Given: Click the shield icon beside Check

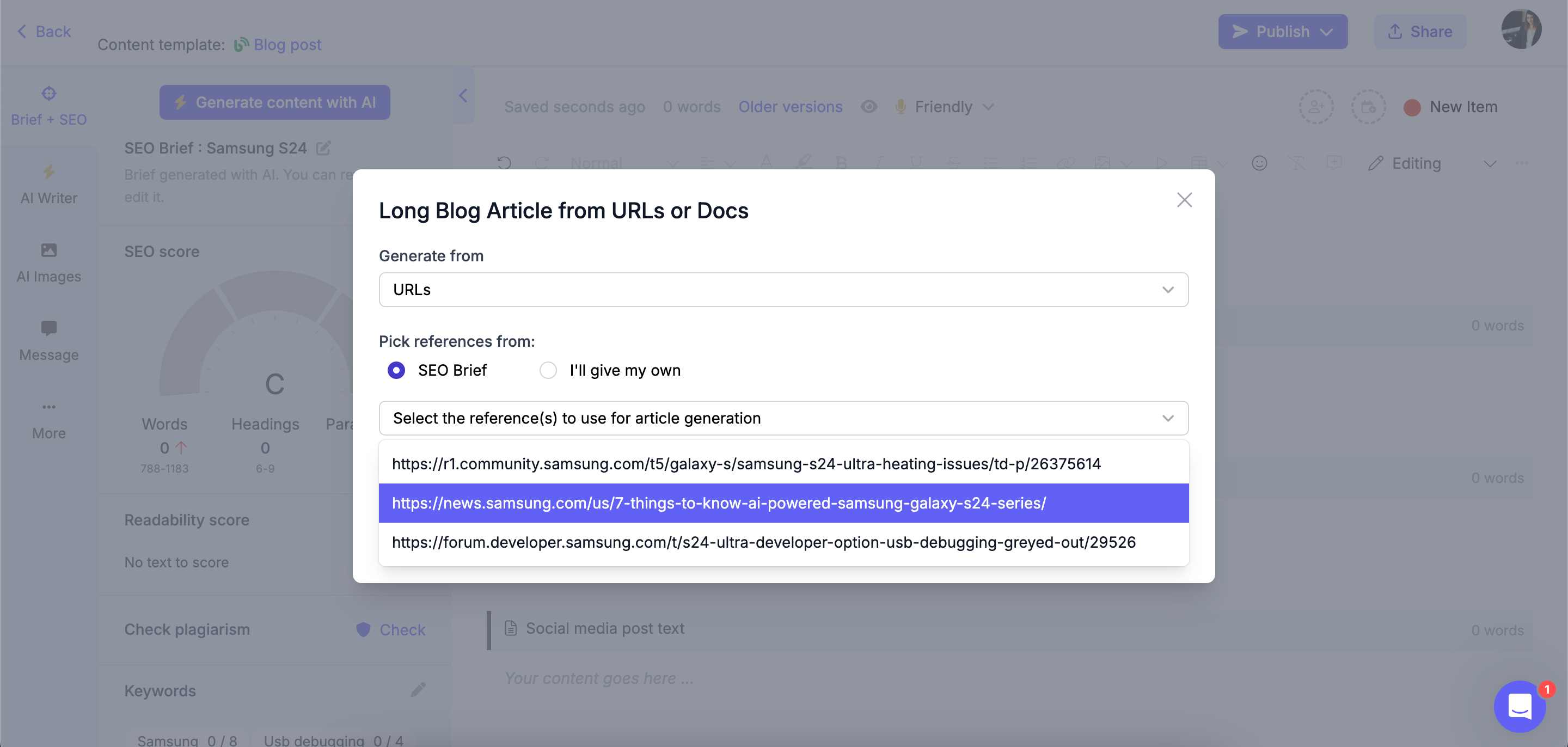Looking at the screenshot, I should [363, 629].
